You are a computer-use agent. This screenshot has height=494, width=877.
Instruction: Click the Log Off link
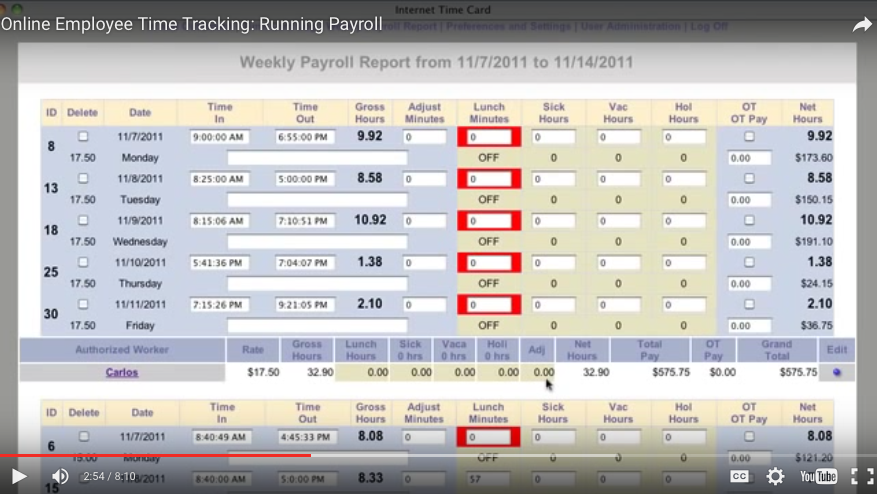click(x=706, y=26)
